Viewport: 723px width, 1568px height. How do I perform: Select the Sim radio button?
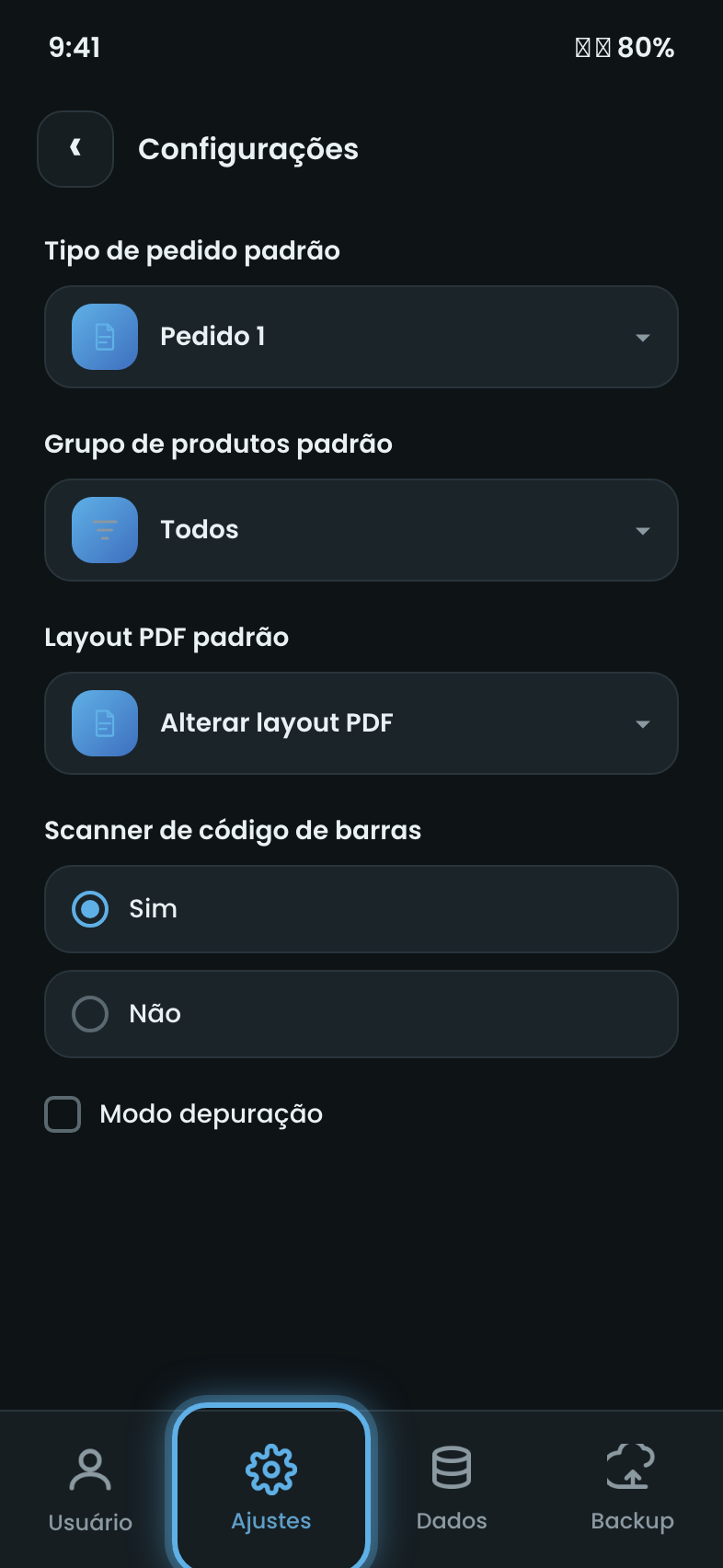click(90, 909)
